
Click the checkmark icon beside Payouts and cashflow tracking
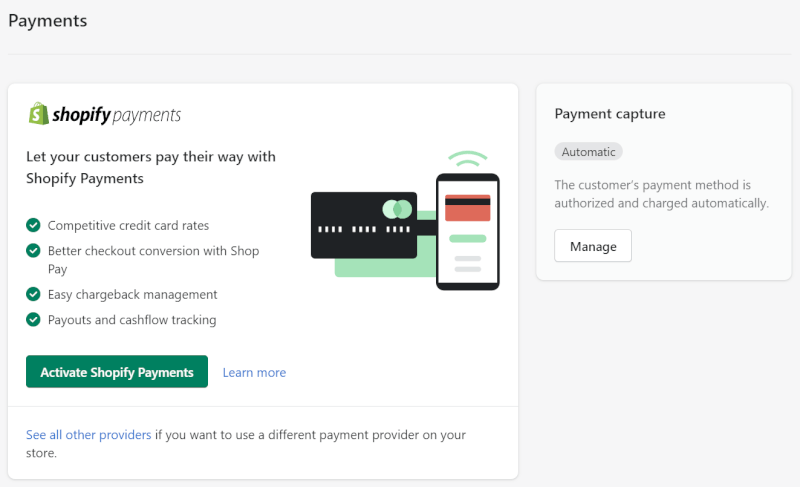coord(33,320)
